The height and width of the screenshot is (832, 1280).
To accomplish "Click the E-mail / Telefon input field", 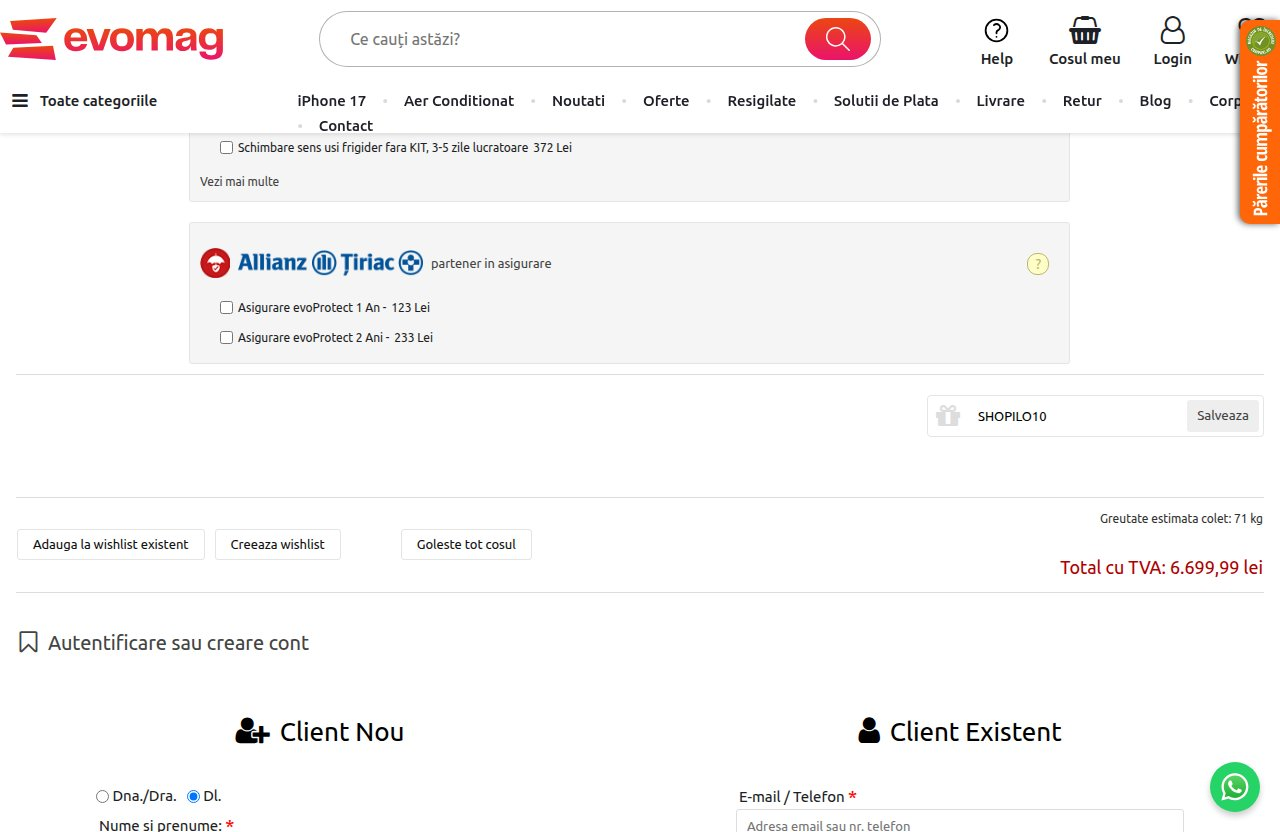I will [x=960, y=821].
